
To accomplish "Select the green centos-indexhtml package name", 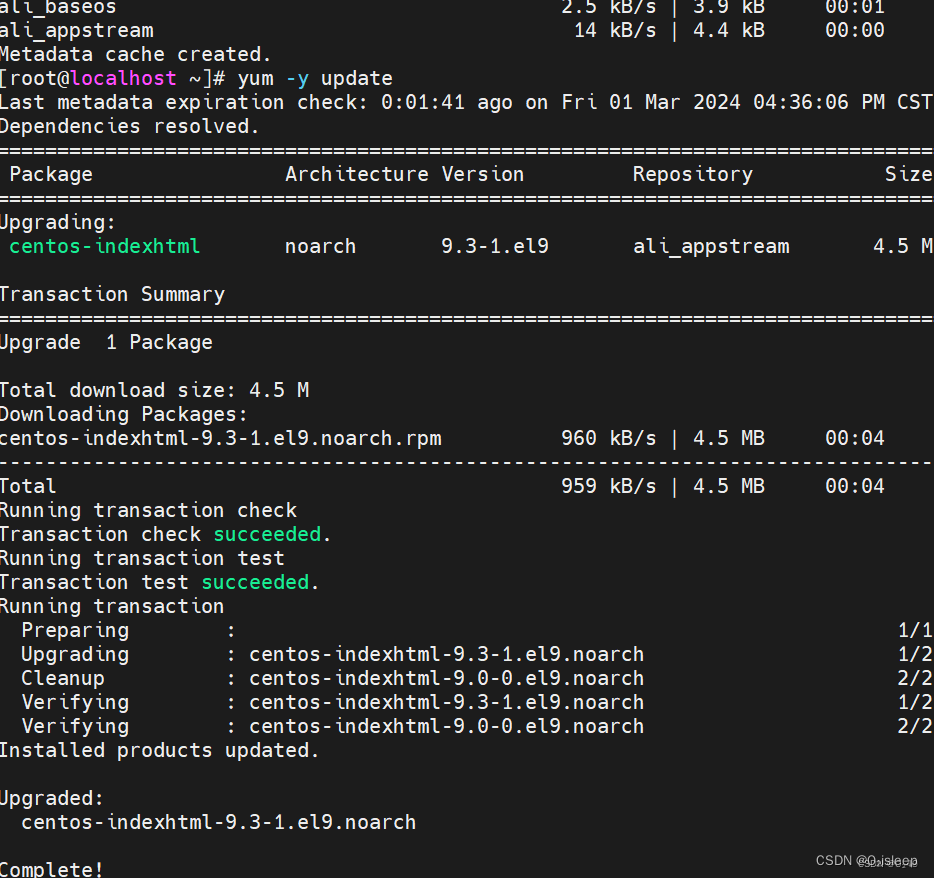I will pyautogui.click(x=104, y=246).
